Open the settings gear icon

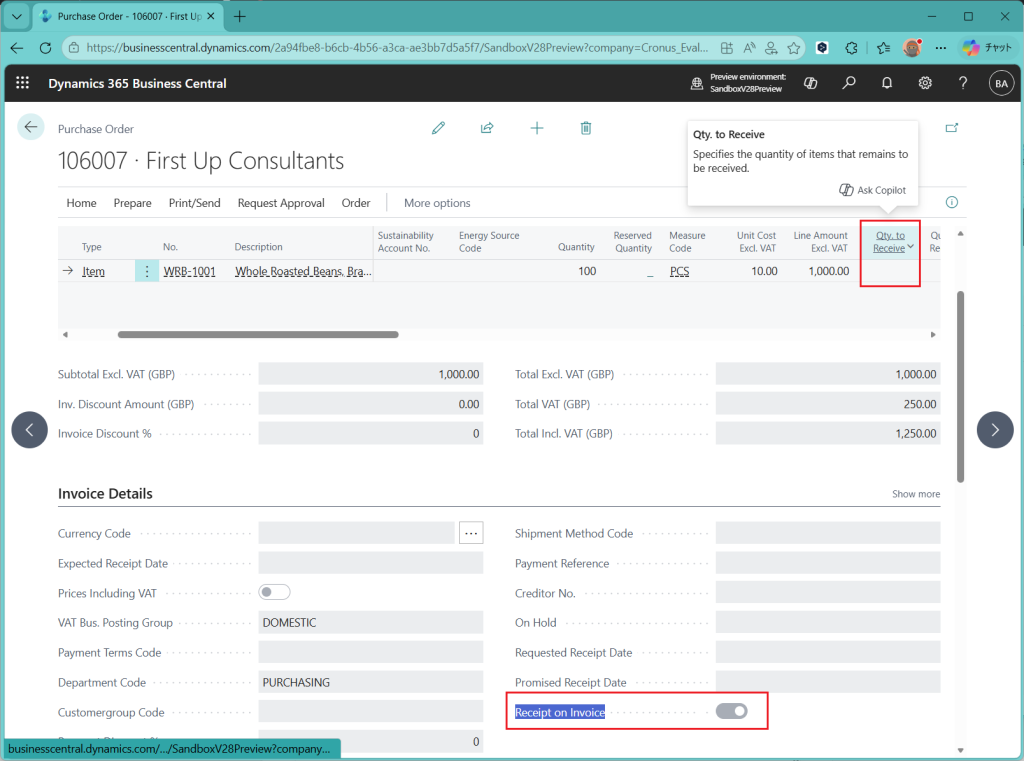(926, 83)
